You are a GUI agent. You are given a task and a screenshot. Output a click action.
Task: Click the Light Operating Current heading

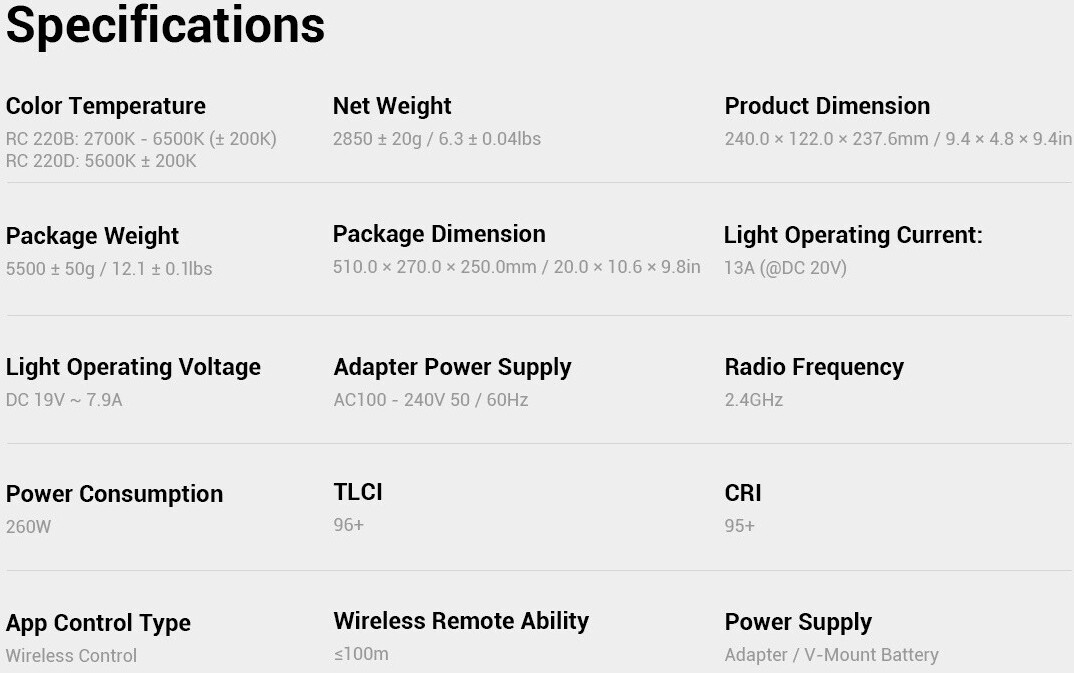click(x=853, y=235)
